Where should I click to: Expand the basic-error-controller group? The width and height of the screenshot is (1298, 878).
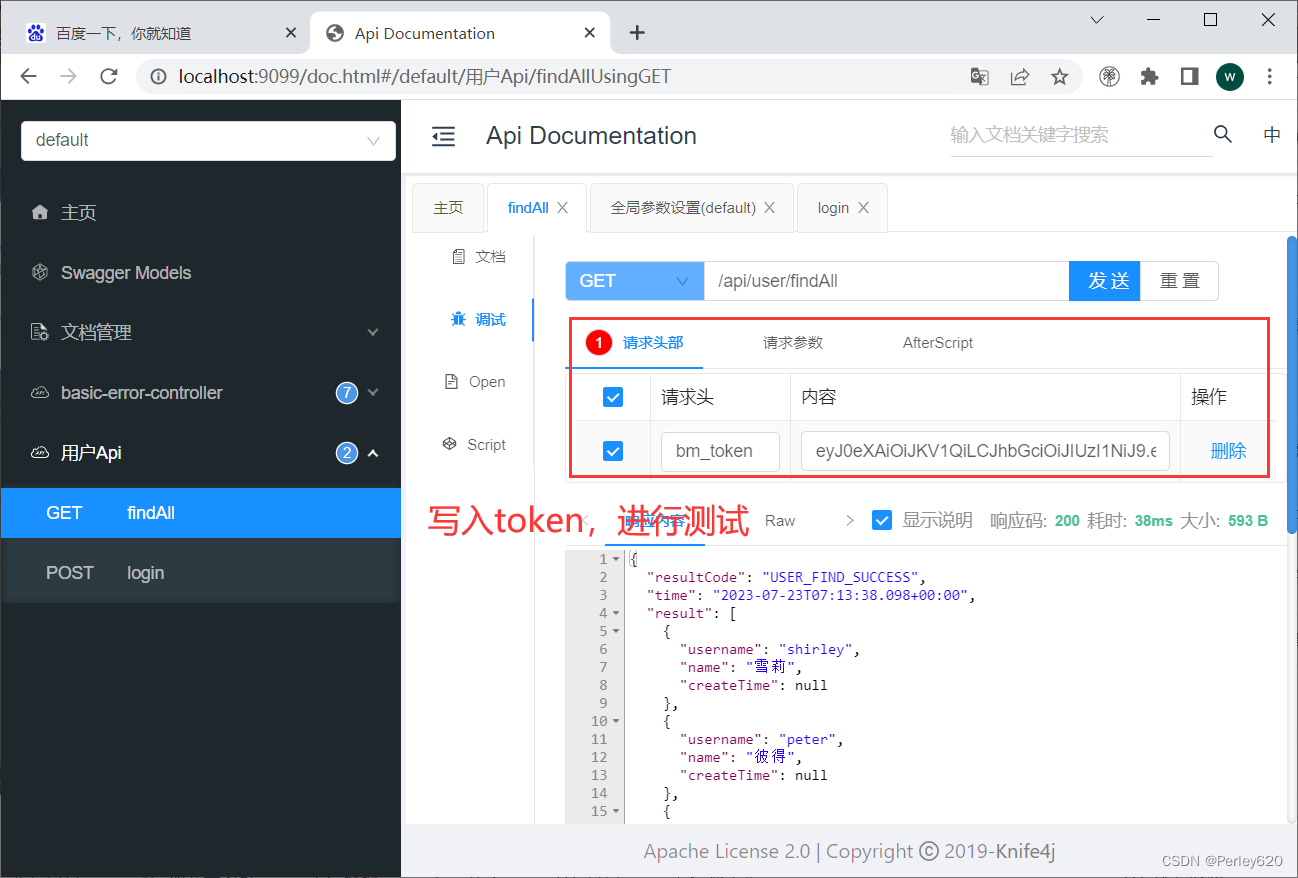(x=200, y=392)
